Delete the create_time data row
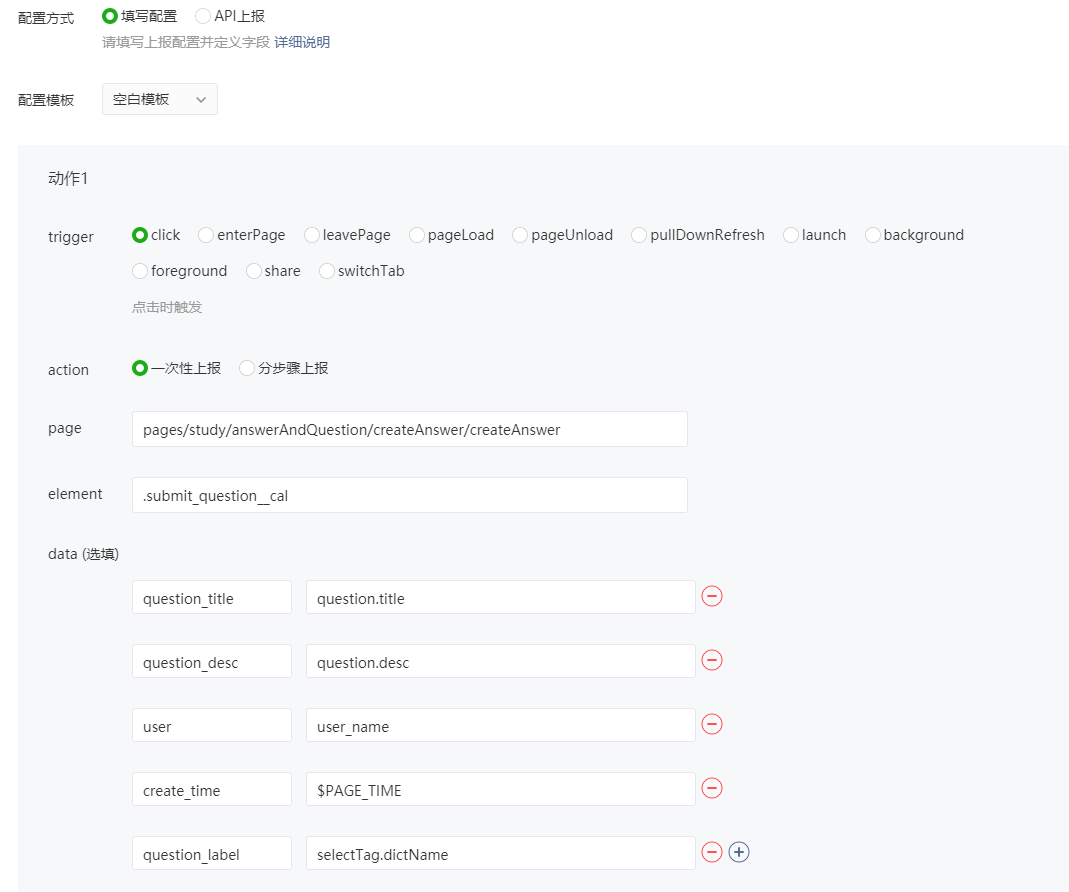This screenshot has width=1069, height=892. [712, 789]
